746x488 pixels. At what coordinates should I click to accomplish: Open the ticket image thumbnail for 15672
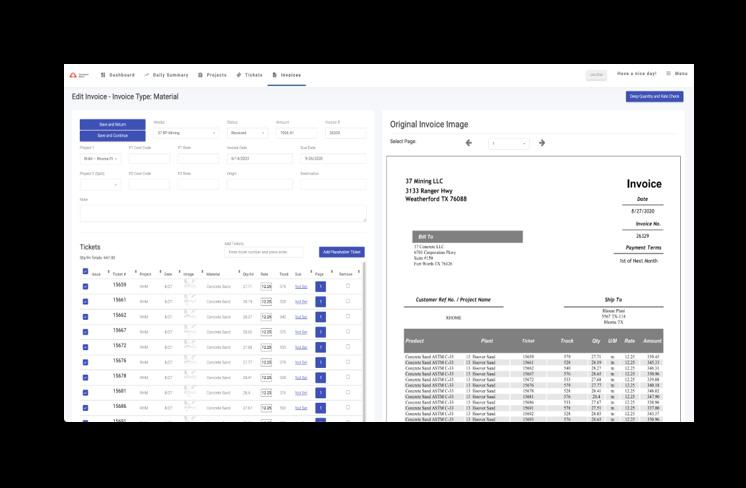[190, 347]
